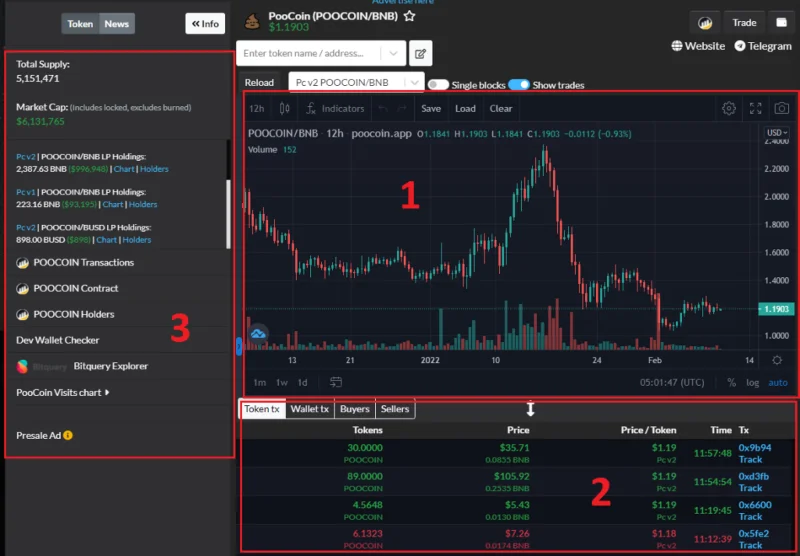Toggle the Single blocks switch
This screenshot has width=800, height=556.
click(x=438, y=85)
